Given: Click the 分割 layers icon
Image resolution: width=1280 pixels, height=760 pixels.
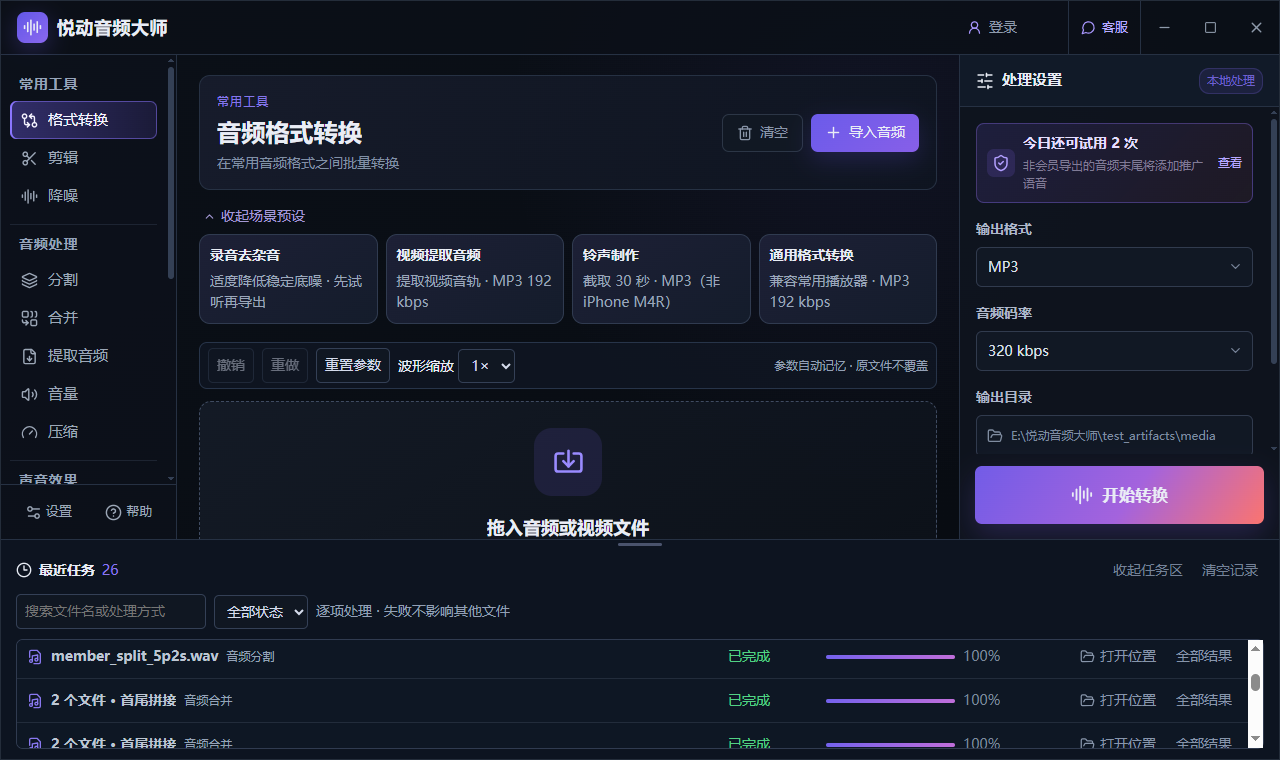Looking at the screenshot, I should (x=30, y=280).
